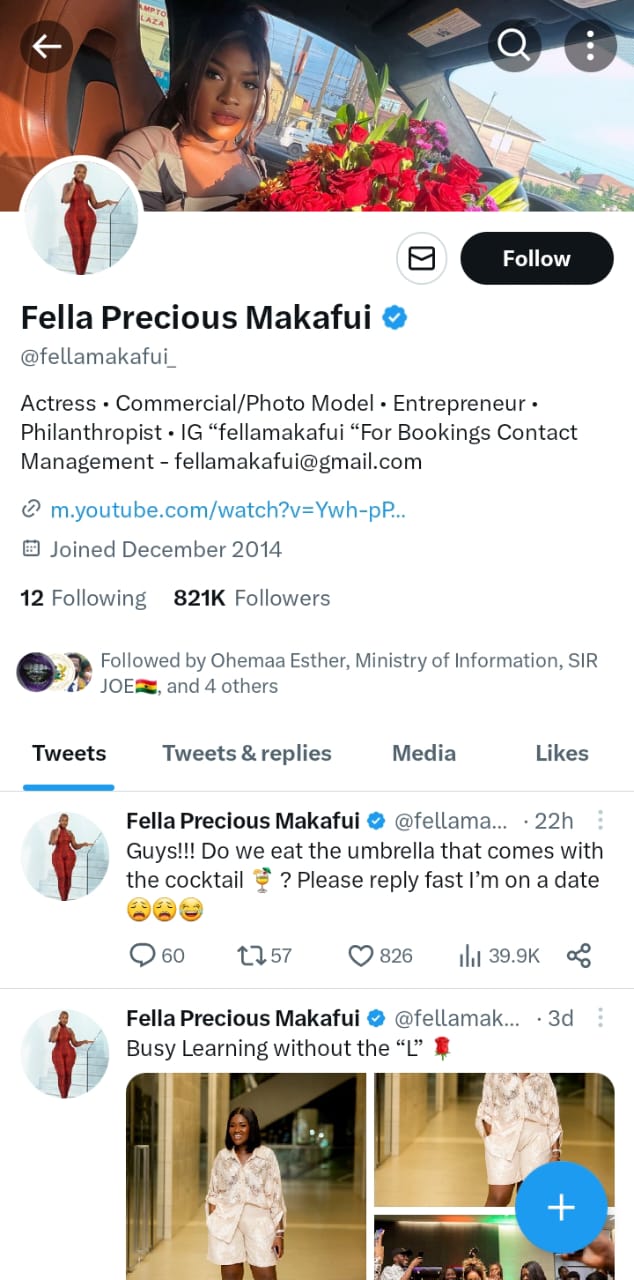Open the search icon in the header

click(513, 45)
